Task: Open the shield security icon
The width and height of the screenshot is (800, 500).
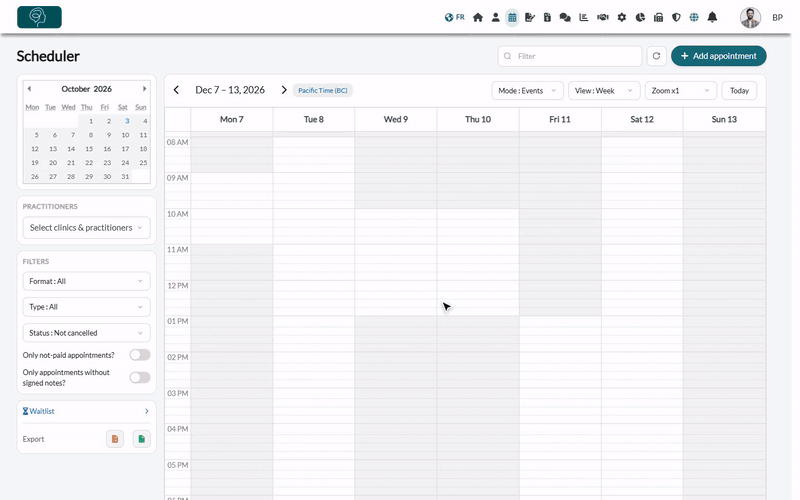Action: click(x=676, y=17)
